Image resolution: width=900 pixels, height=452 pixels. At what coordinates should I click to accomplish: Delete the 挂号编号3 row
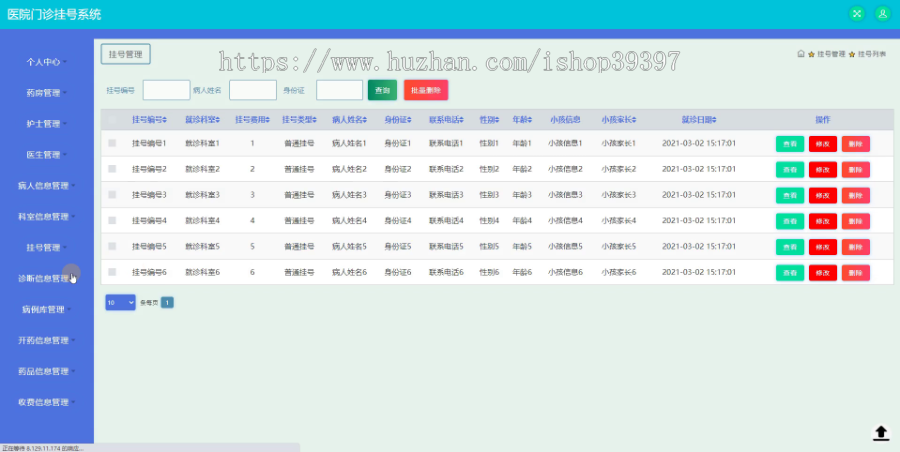tap(856, 195)
